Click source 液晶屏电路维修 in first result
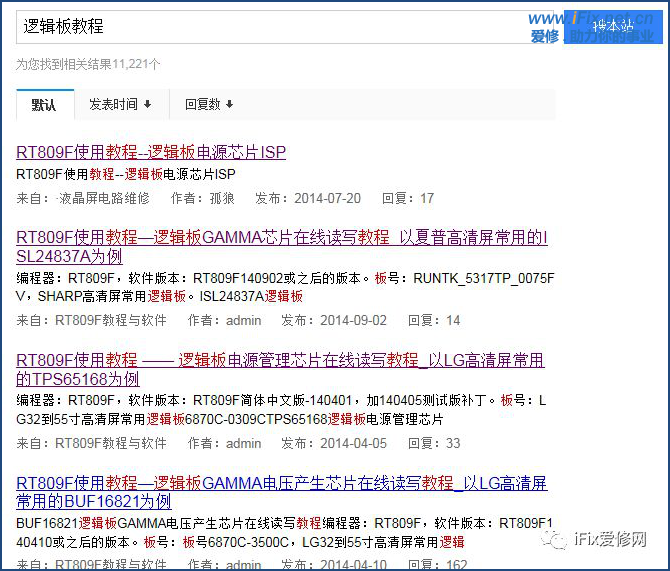This screenshot has width=670, height=571. (x=104, y=198)
